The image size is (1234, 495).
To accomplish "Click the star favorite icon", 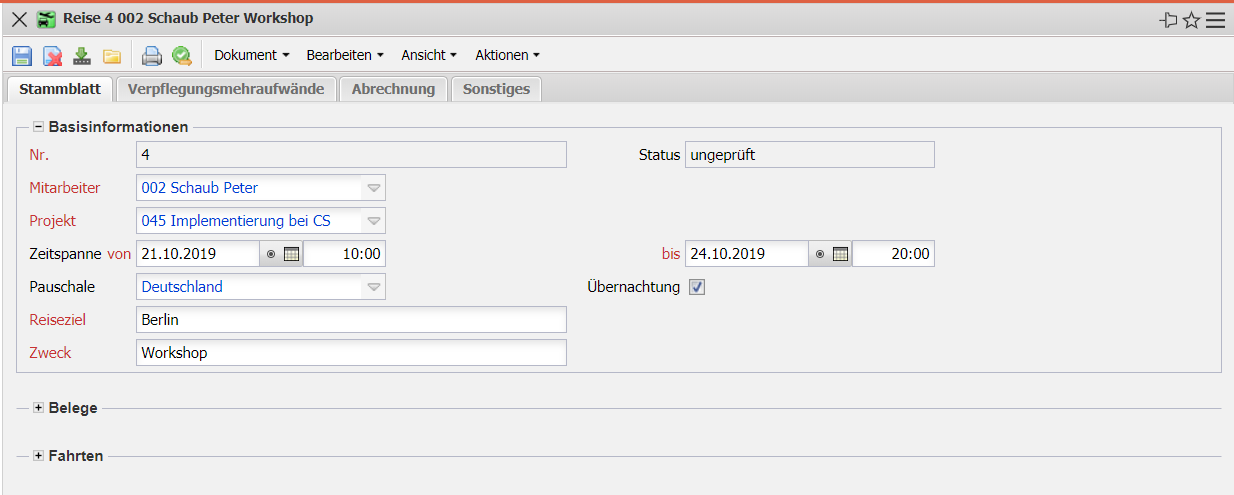I will coord(1191,20).
